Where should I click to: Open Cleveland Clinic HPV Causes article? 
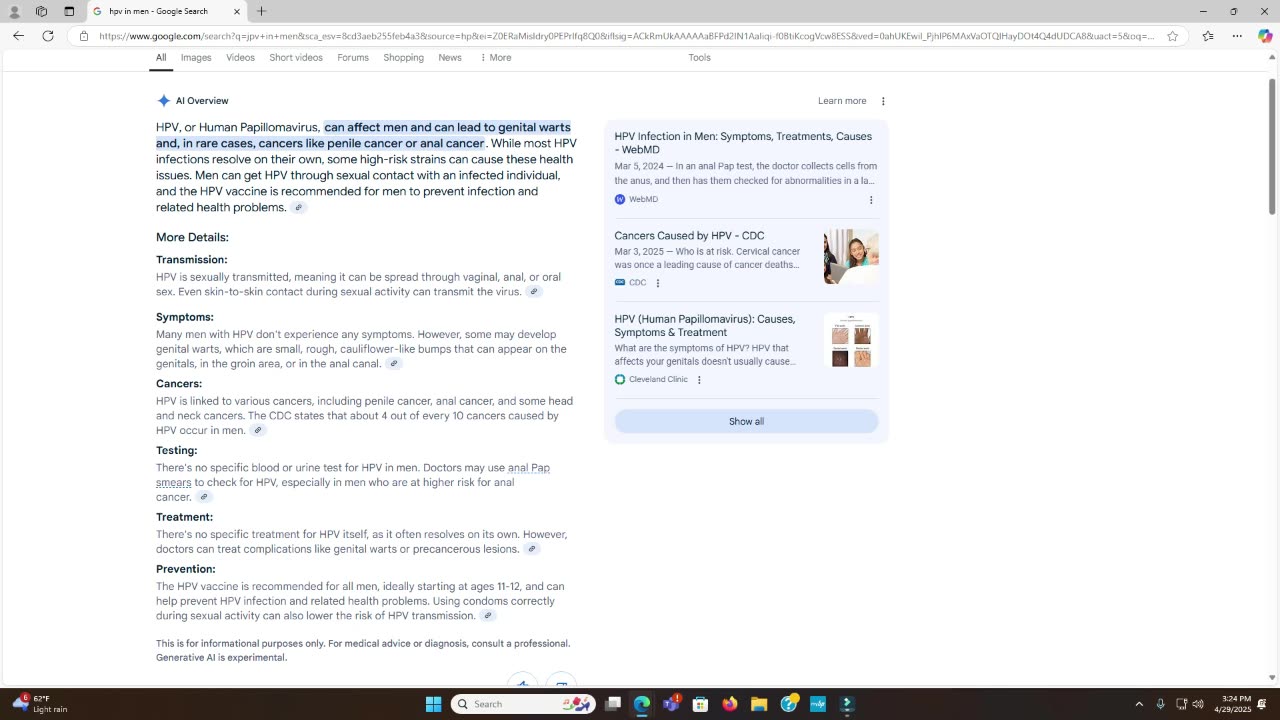pyautogui.click(x=705, y=326)
